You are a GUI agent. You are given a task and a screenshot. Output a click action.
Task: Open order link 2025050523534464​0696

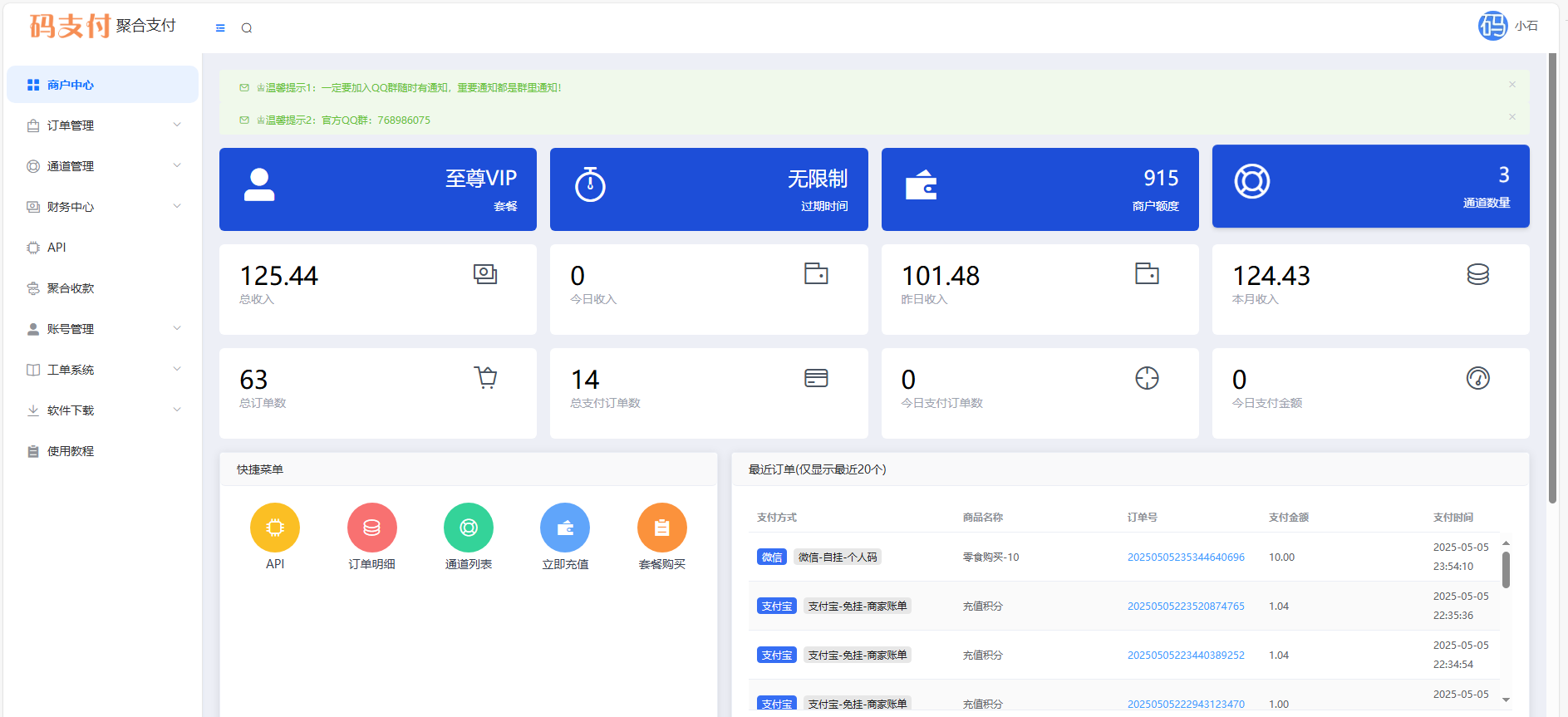point(1186,557)
